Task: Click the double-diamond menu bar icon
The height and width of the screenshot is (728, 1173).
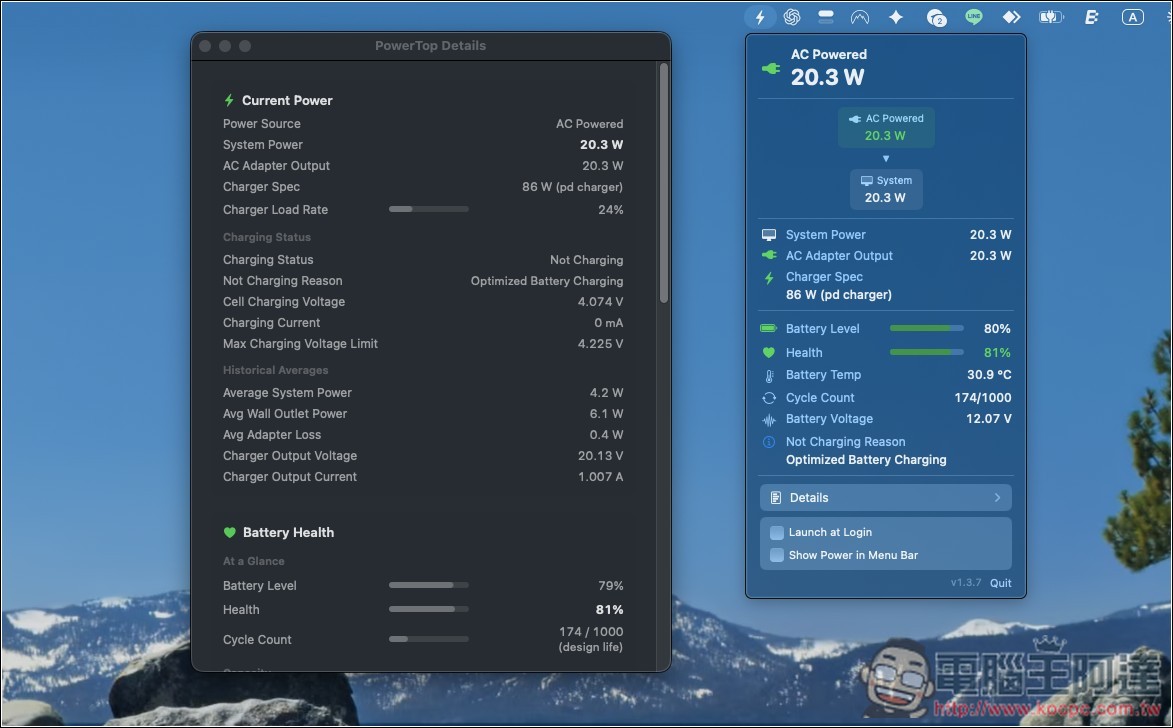Action: [x=1011, y=16]
